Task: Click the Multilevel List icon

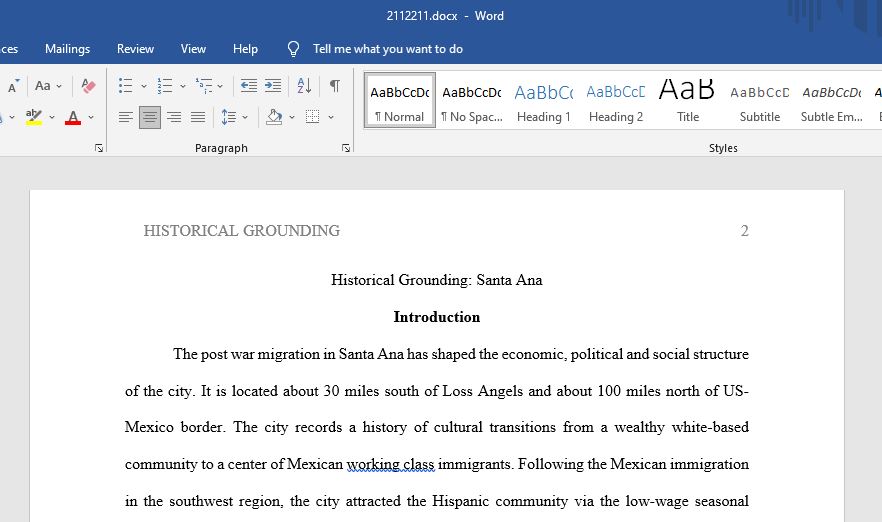Action: [x=204, y=86]
